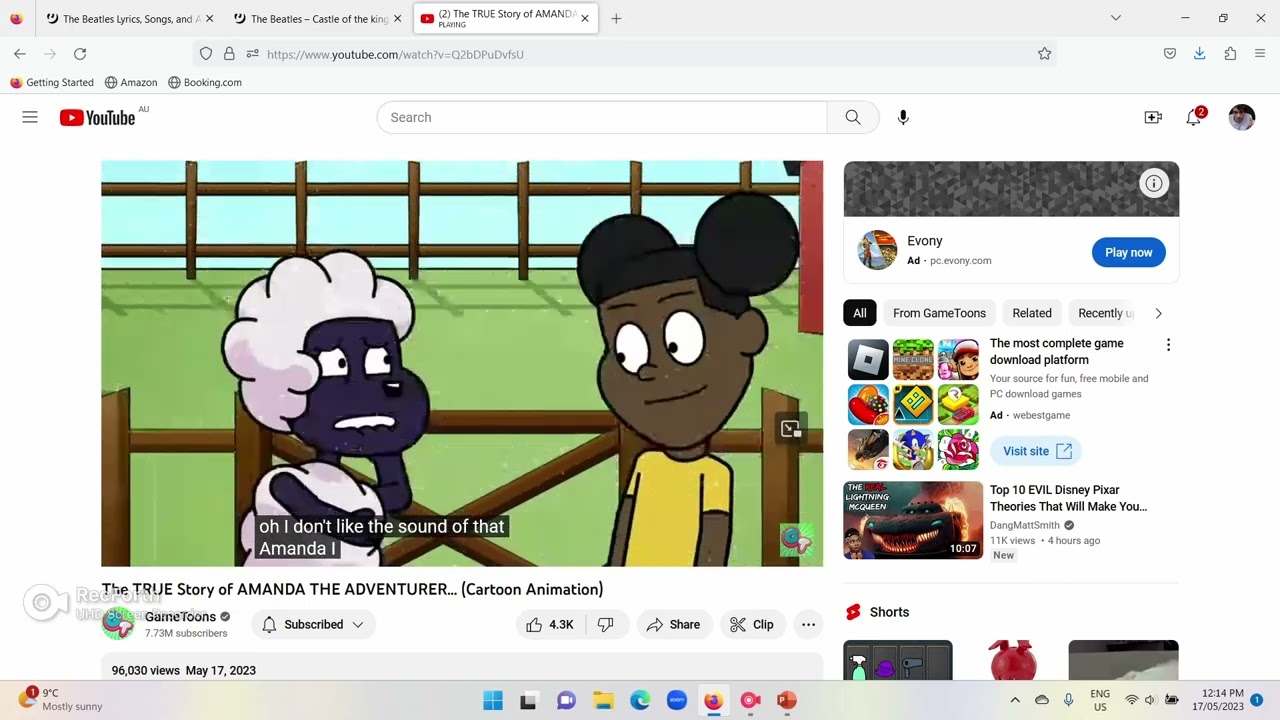Viewport: 1280px width, 720px height.
Task: Open File Explorer from the taskbar
Action: pos(603,700)
